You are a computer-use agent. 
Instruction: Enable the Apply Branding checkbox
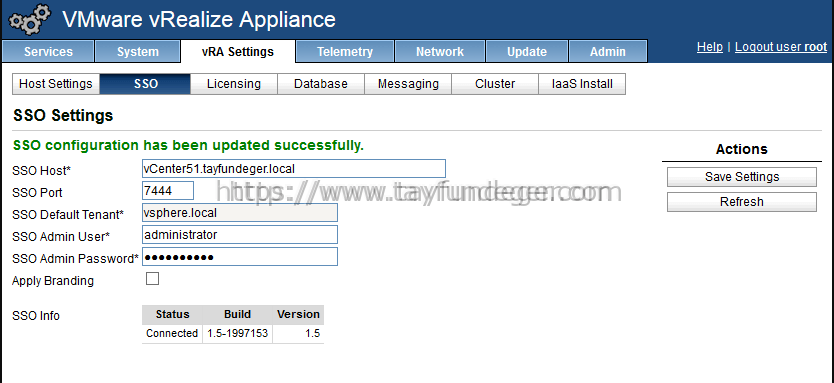[x=153, y=278]
